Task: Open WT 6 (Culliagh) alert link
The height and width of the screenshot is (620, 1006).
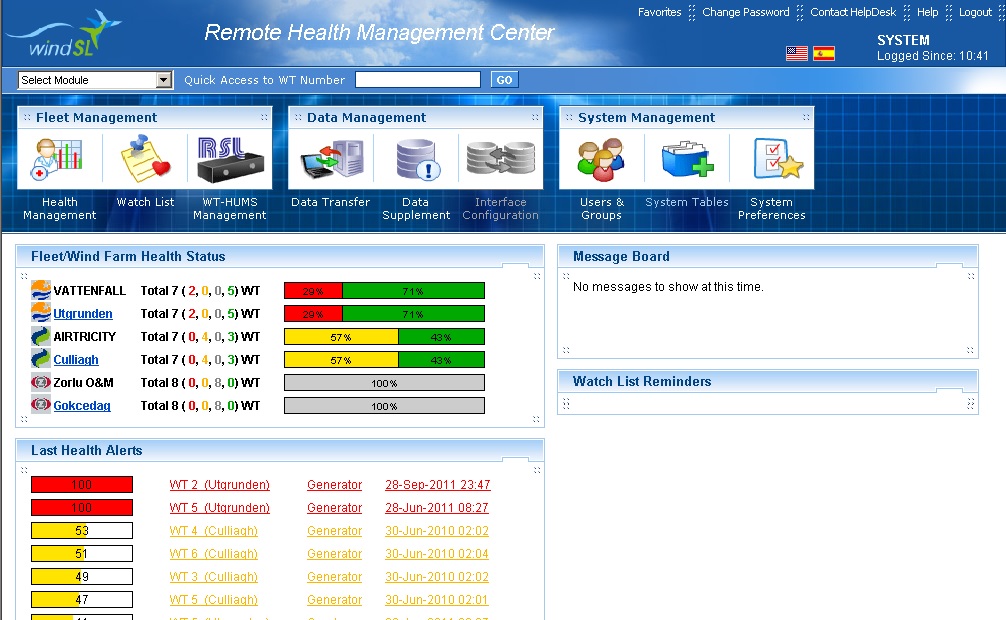Action: (x=214, y=554)
